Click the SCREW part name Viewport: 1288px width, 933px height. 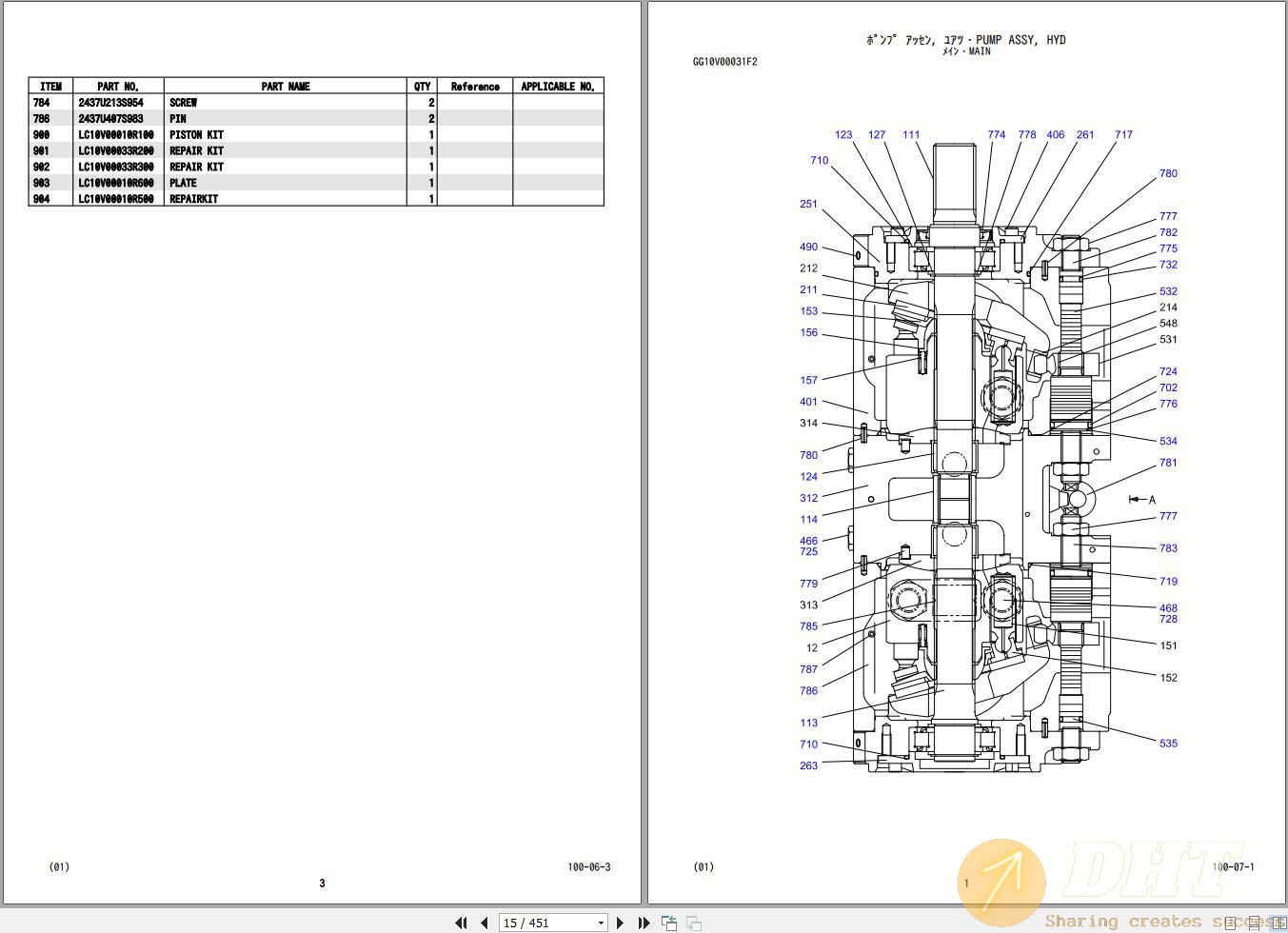click(x=183, y=103)
